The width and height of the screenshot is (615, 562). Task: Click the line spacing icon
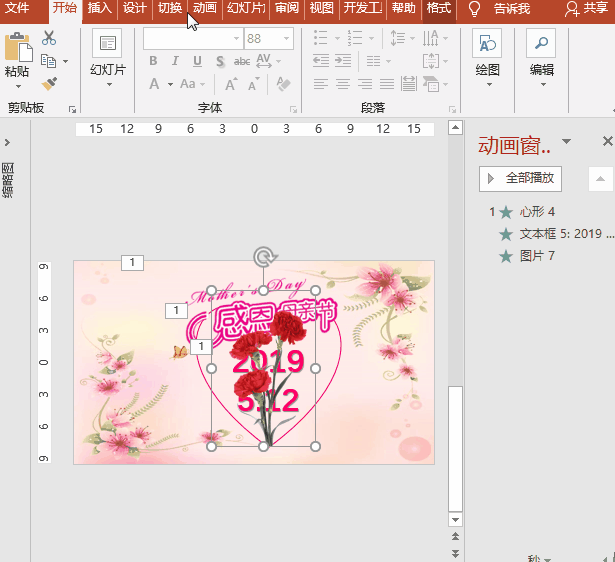tap(398, 38)
